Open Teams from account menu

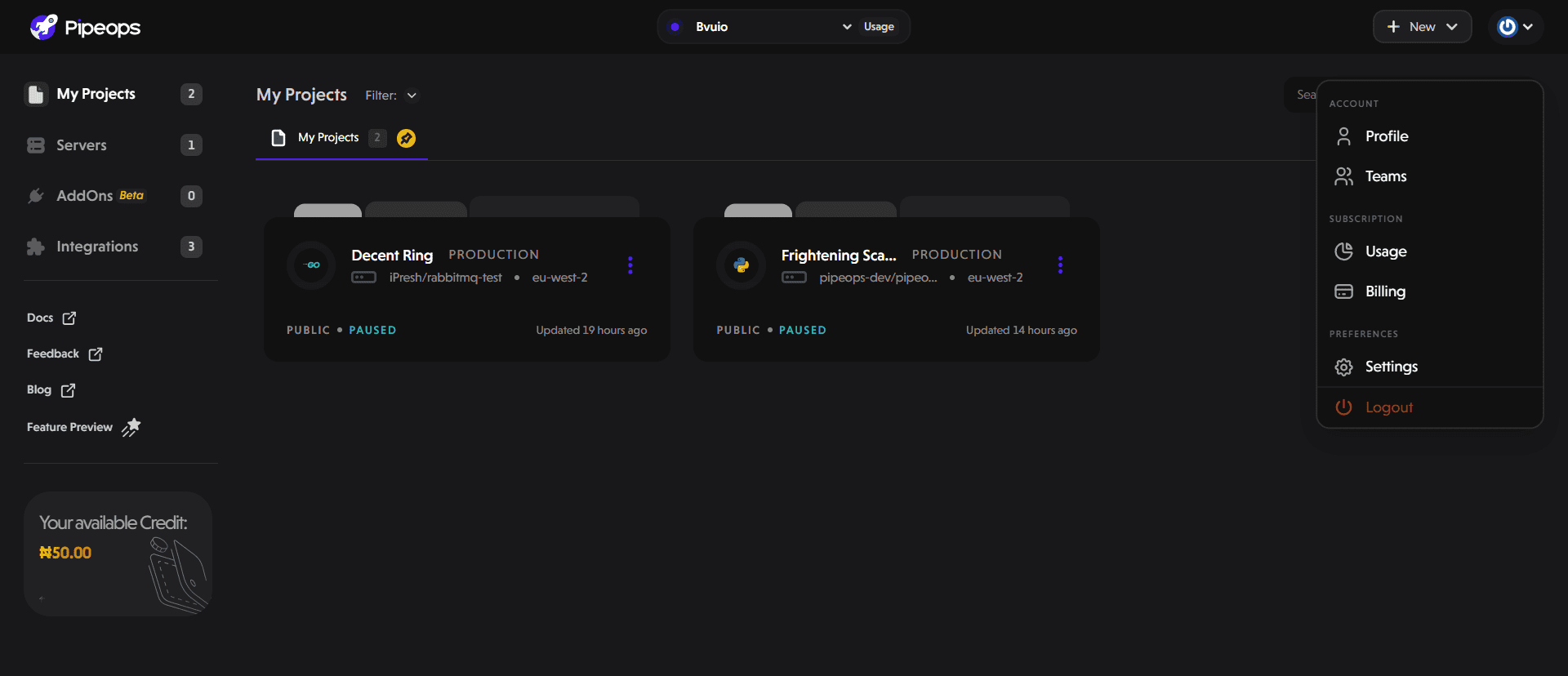(x=1429, y=176)
